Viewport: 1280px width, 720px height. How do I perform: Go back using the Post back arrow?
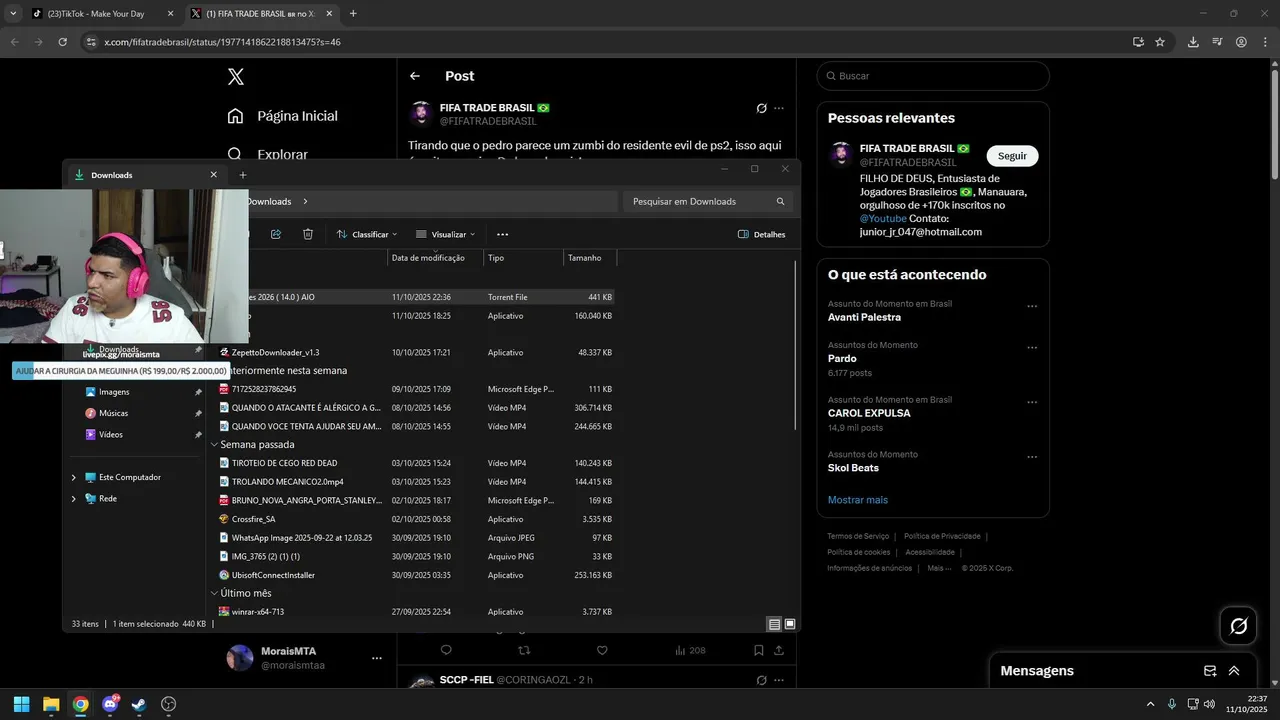[415, 76]
